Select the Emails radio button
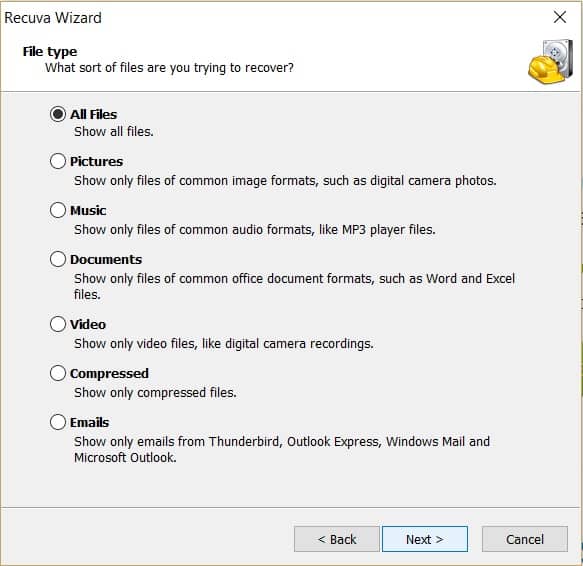The width and height of the screenshot is (583, 566). point(58,422)
